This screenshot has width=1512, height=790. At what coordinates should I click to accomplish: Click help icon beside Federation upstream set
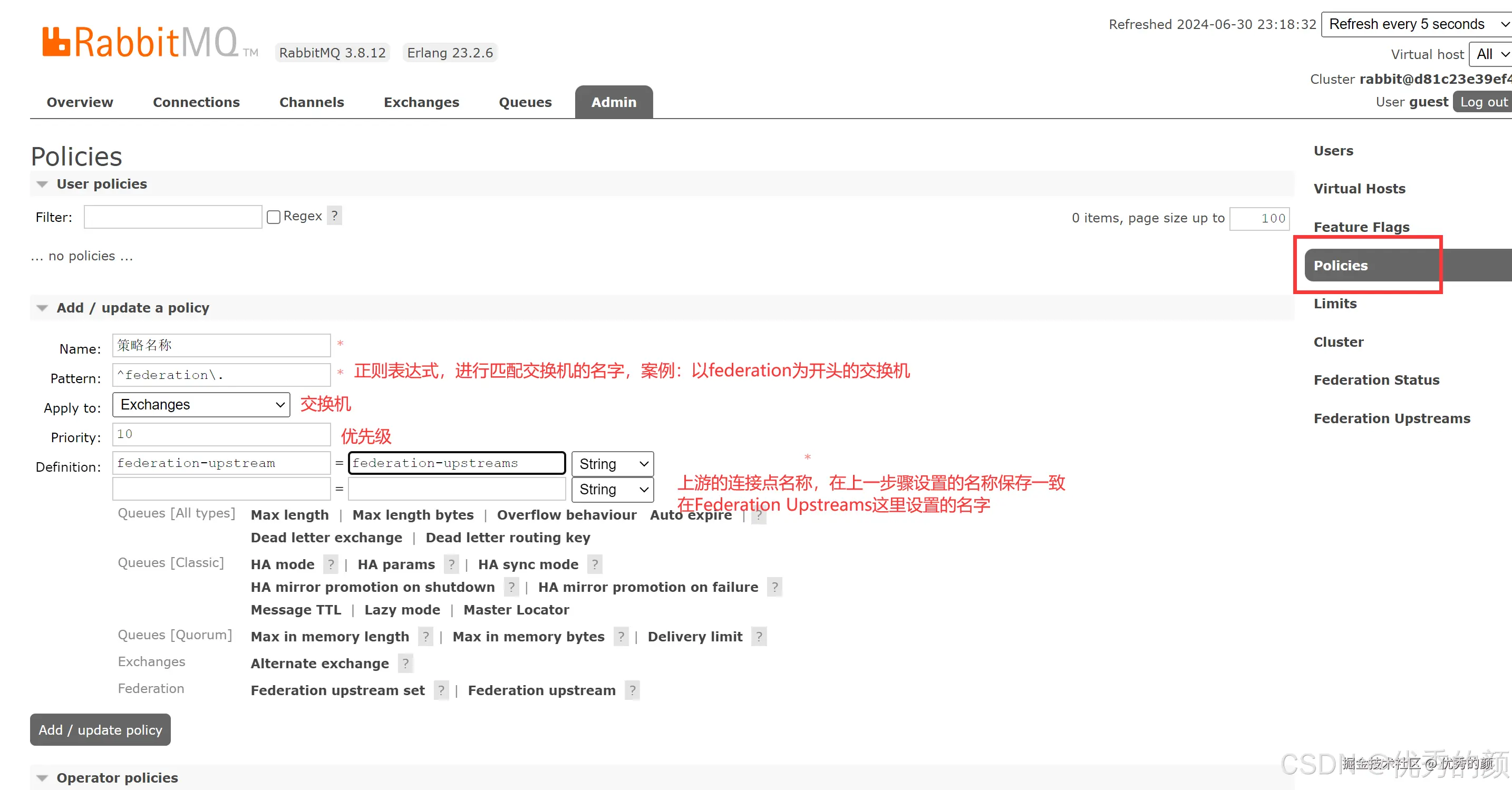click(441, 690)
